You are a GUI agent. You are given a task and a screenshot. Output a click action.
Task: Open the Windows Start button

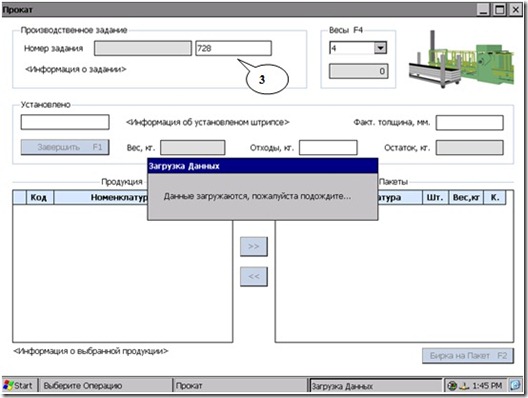click(x=19, y=386)
